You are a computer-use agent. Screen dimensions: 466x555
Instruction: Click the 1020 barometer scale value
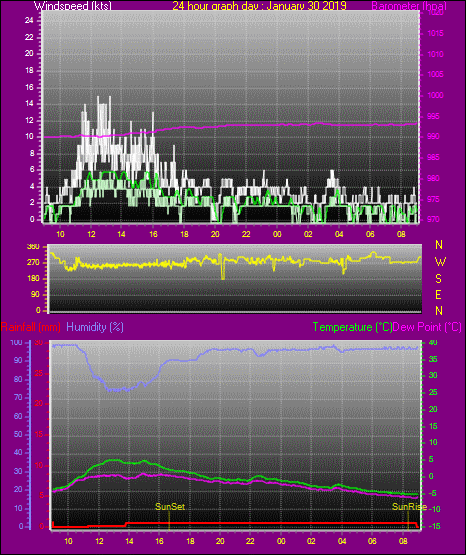click(x=435, y=13)
